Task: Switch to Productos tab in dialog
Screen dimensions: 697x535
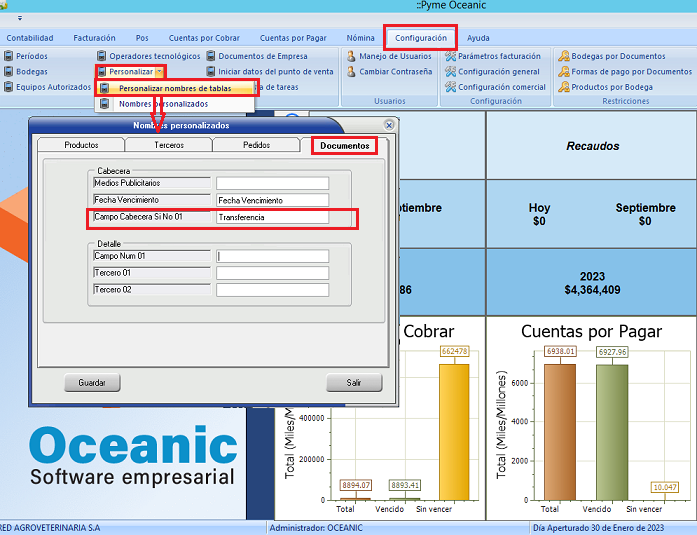Action: pyautogui.click(x=81, y=145)
